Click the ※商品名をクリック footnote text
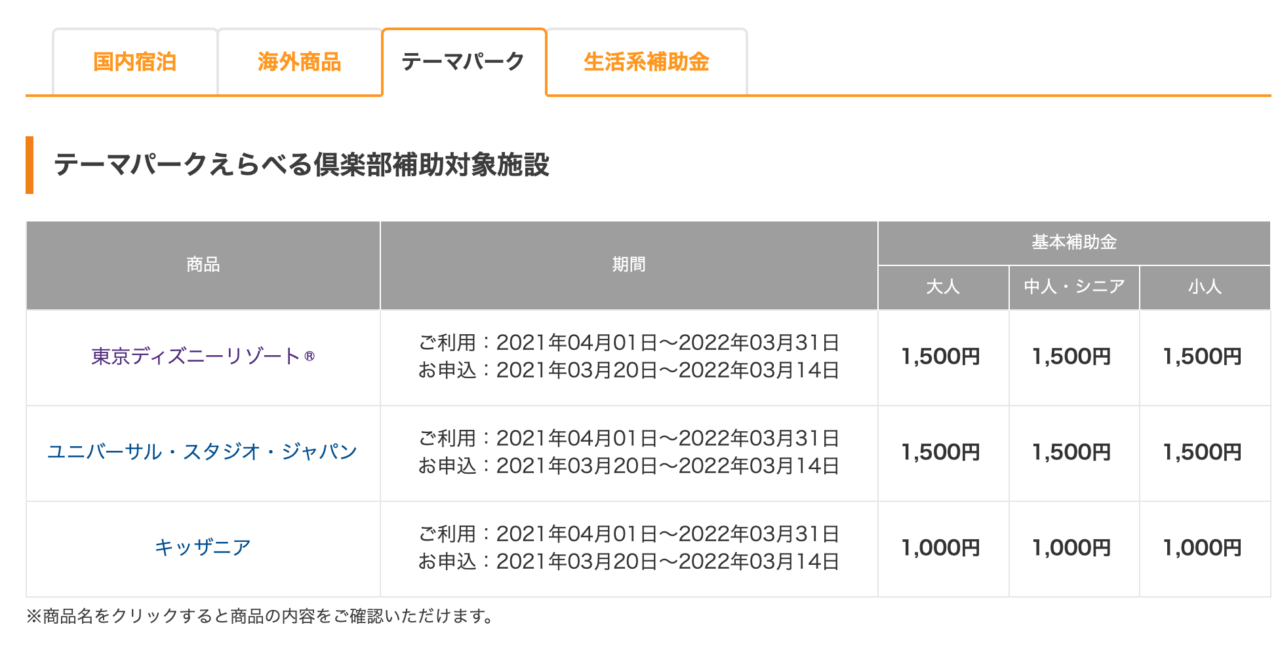 point(260,616)
